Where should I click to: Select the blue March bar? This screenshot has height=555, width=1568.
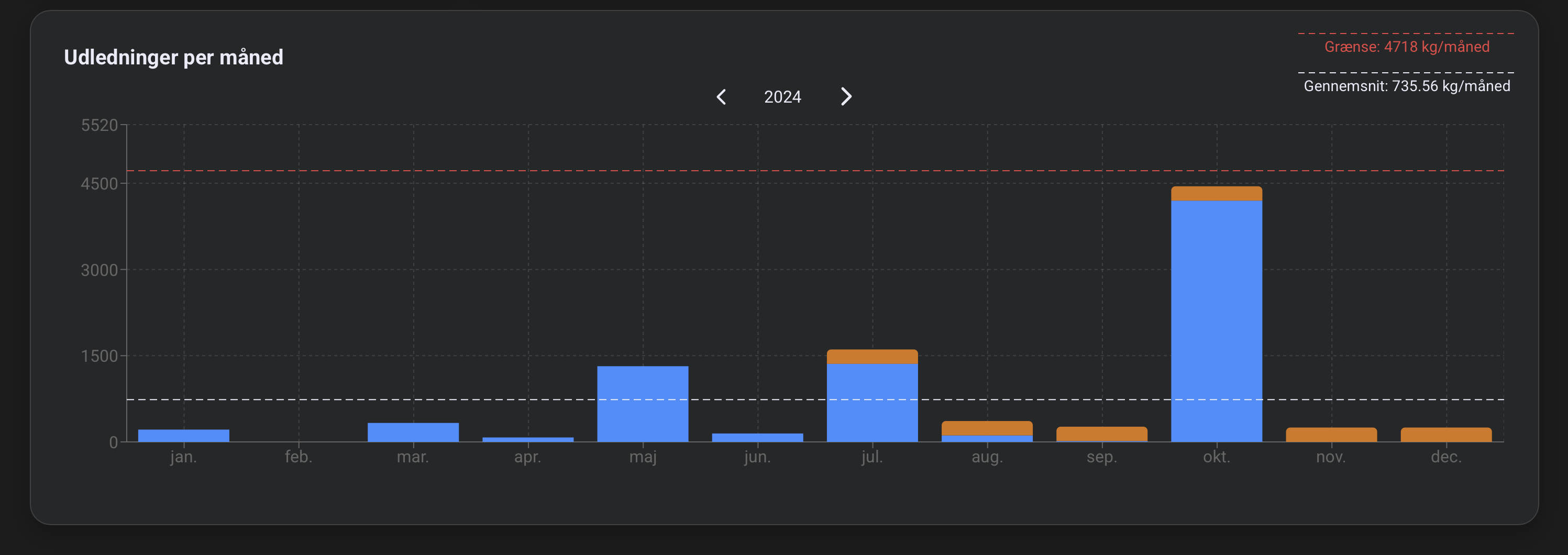413,432
